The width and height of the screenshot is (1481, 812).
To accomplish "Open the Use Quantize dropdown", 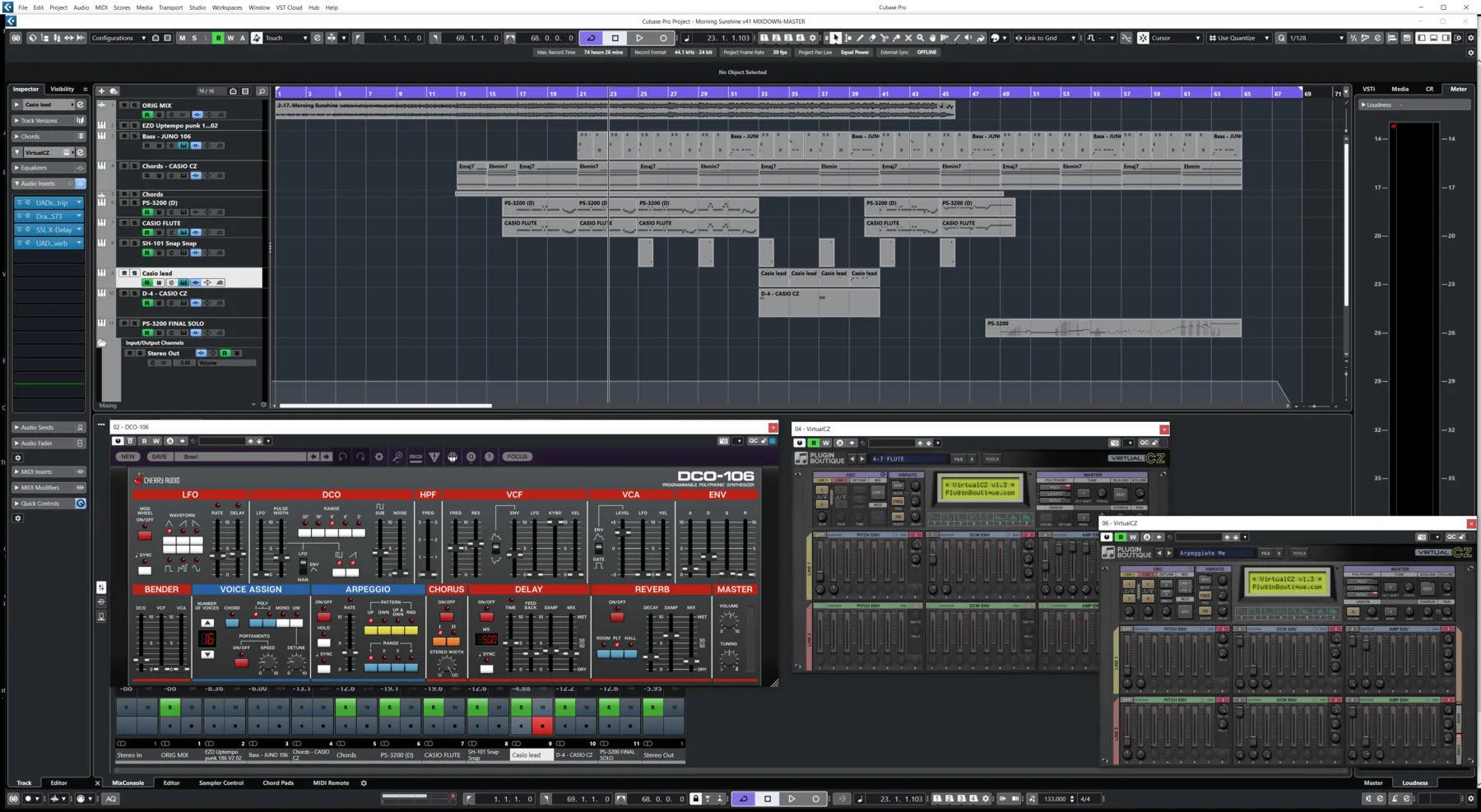I will pyautogui.click(x=1240, y=38).
